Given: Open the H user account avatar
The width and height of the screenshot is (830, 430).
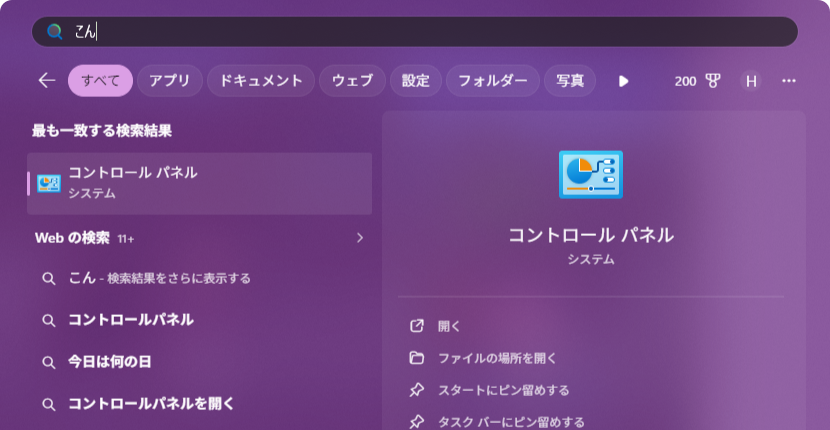Looking at the screenshot, I should tap(751, 81).
